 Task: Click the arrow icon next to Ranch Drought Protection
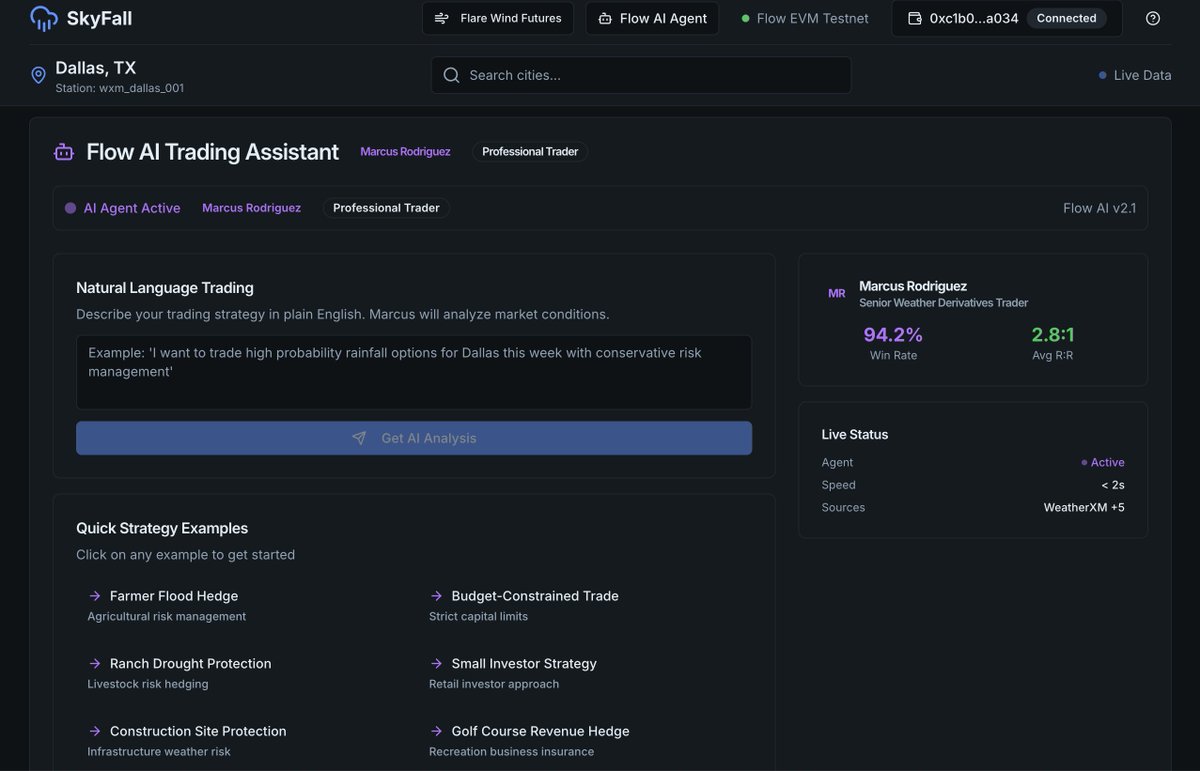[95, 664]
